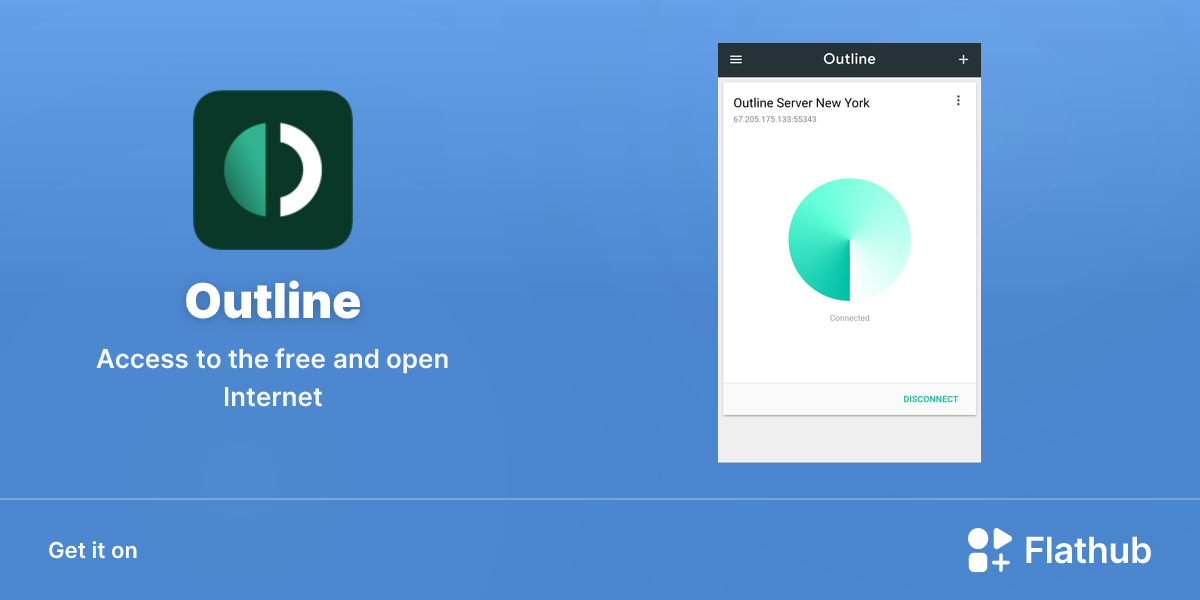Click the Outline app screenshot thumbnail
The width and height of the screenshot is (1200, 600).
pyautogui.click(x=849, y=253)
